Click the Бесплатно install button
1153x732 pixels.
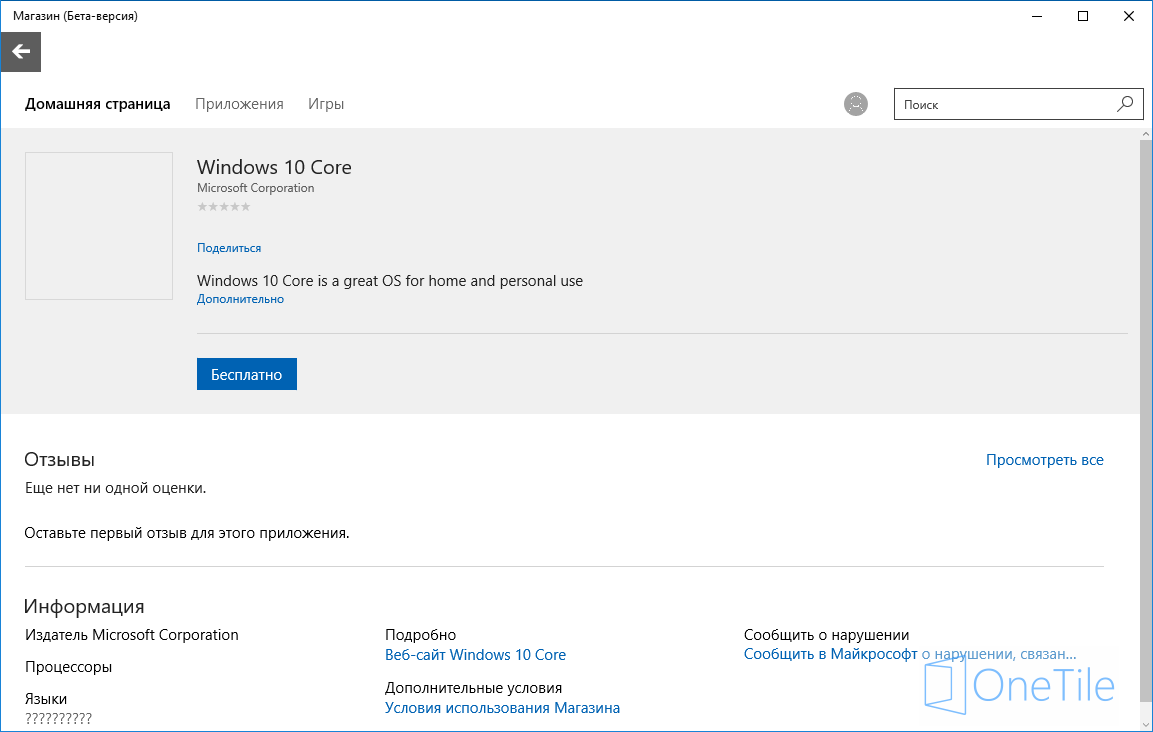point(247,374)
